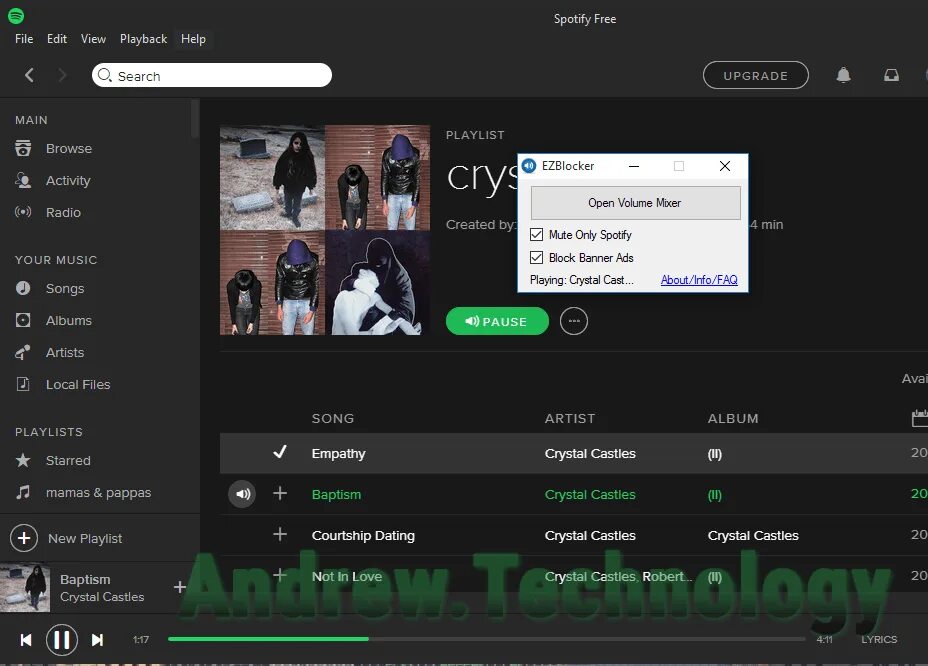
Task: Click the now-playing Baptism album thumbnail
Action: coord(25,587)
